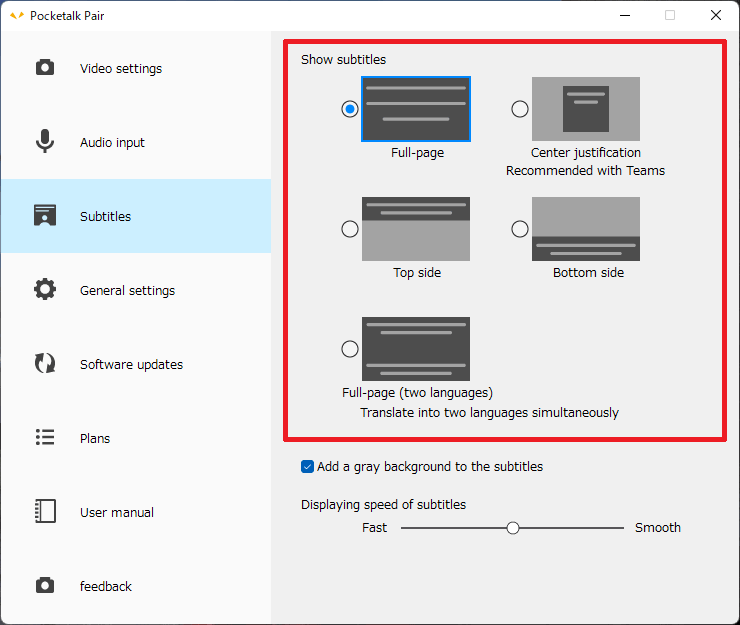Click the Subtitles sidebar icon
This screenshot has width=740, height=625.
pyautogui.click(x=45, y=216)
